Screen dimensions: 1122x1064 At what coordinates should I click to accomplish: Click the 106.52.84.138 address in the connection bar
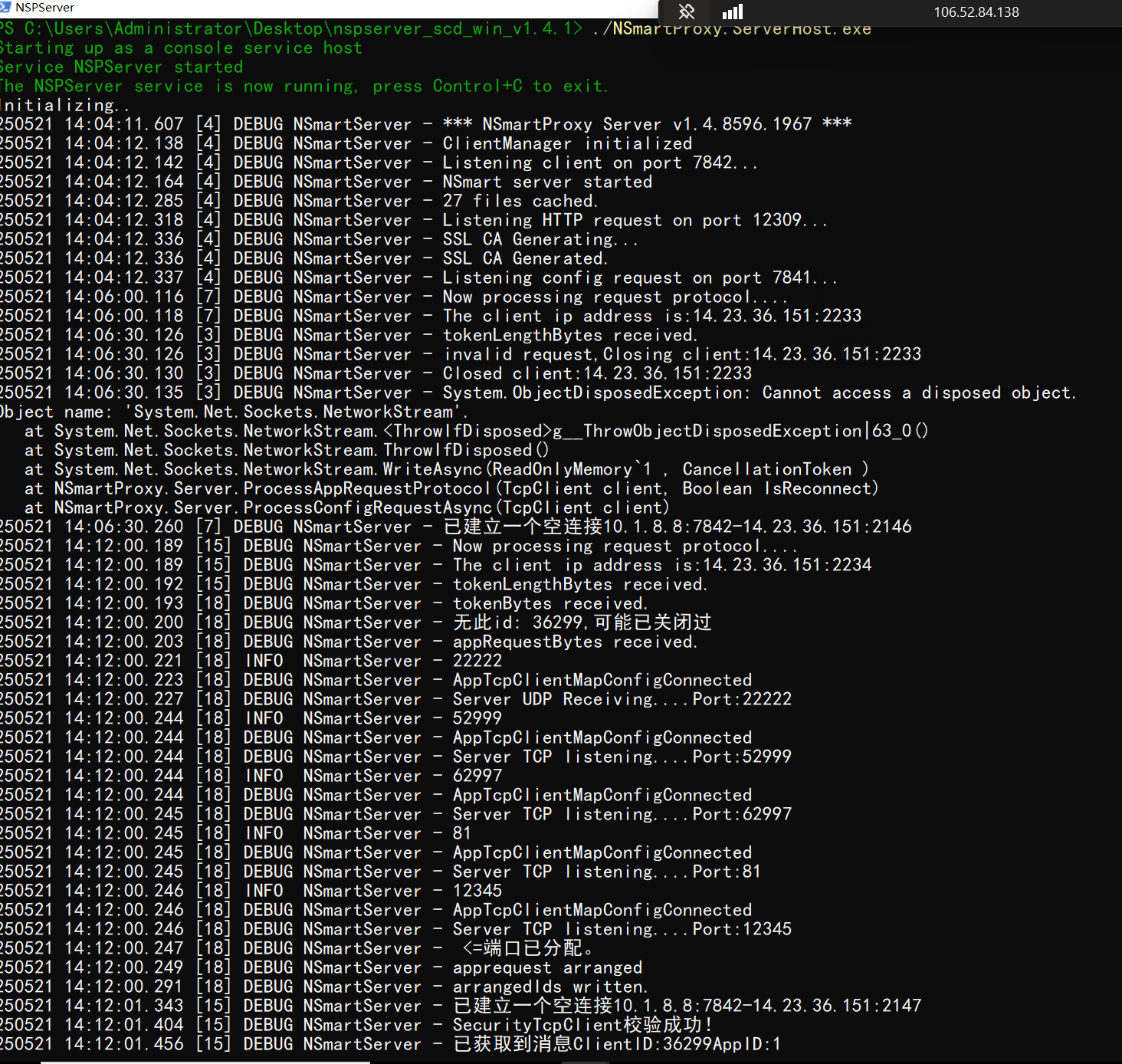pos(976,12)
